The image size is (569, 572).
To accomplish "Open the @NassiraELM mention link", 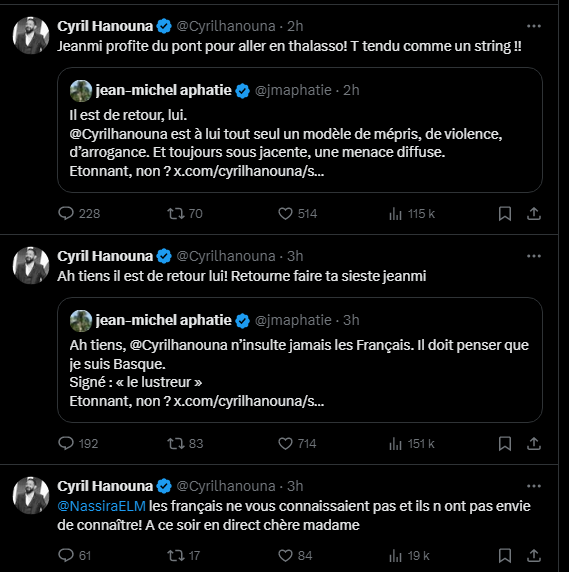I will click(101, 506).
